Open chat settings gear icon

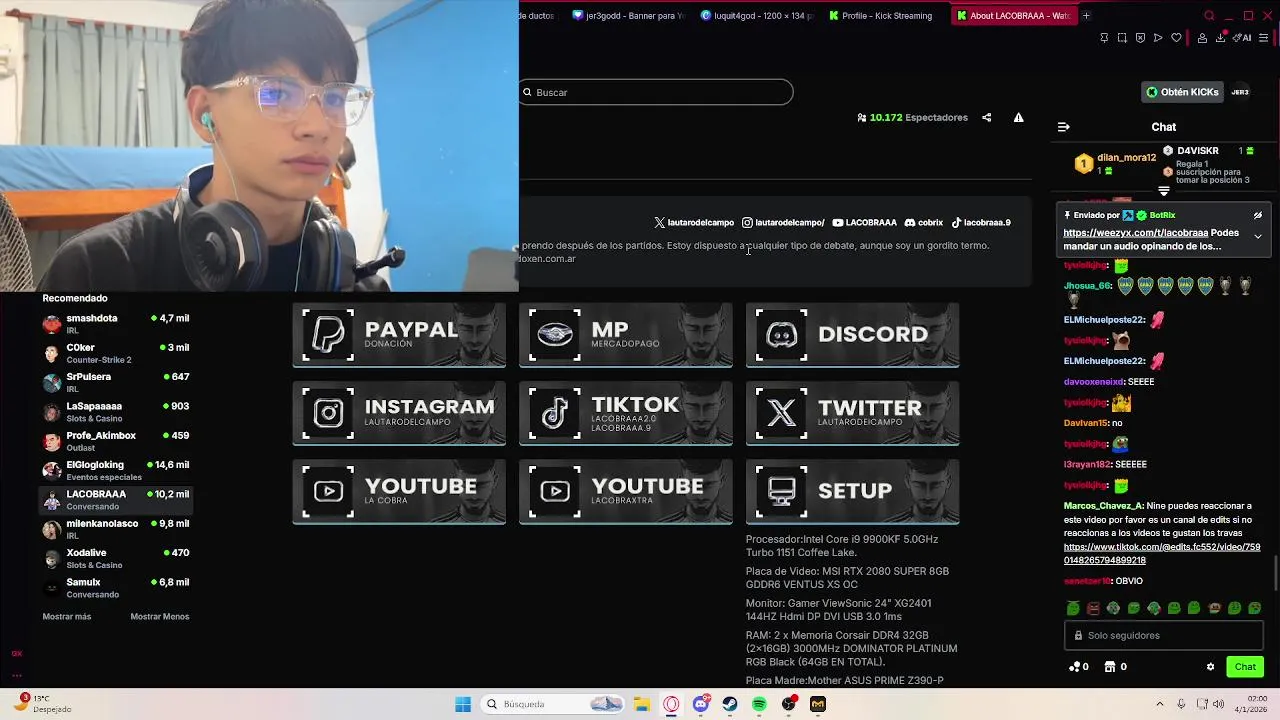click(1210, 667)
